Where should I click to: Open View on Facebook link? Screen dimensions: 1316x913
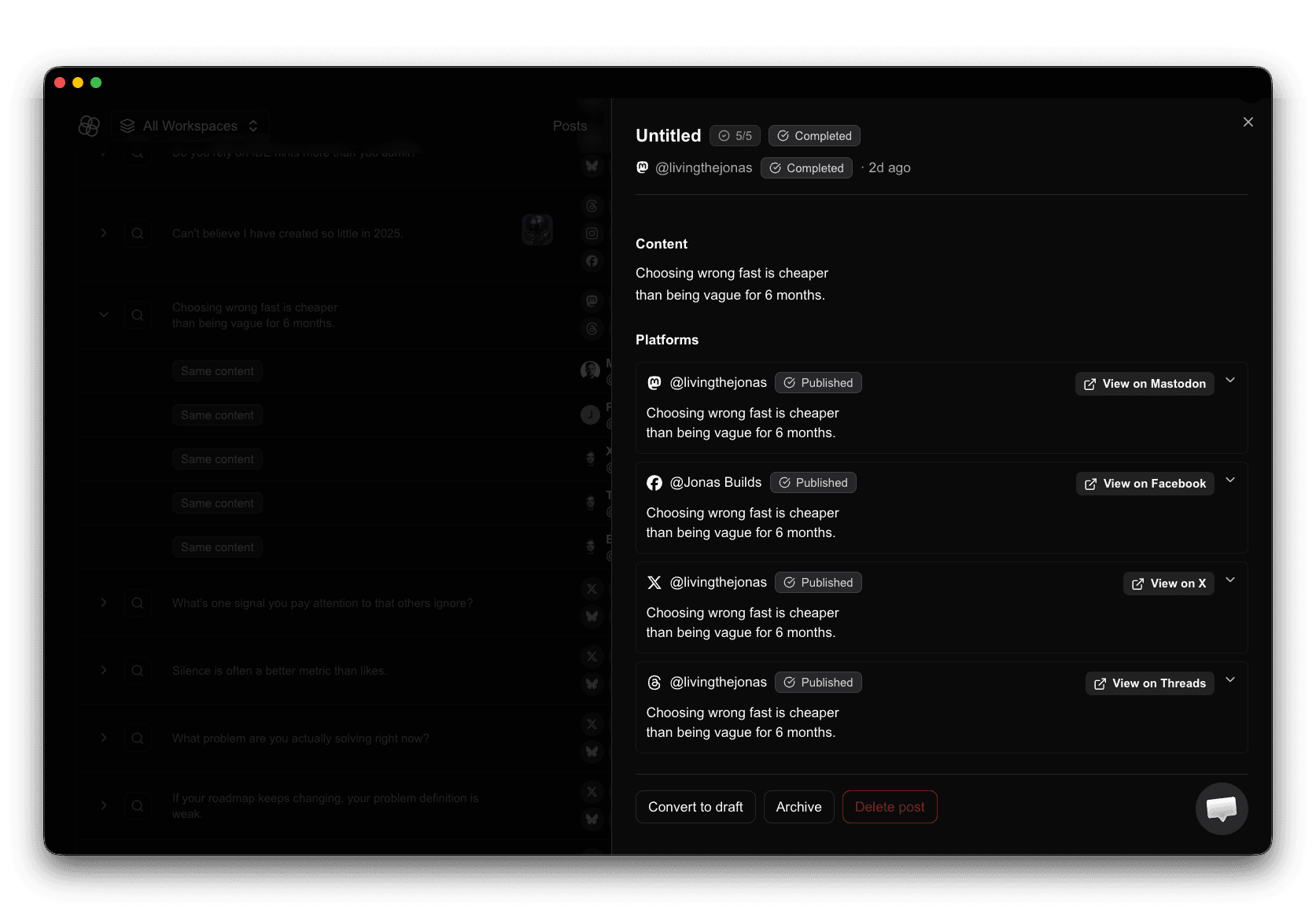(1145, 484)
